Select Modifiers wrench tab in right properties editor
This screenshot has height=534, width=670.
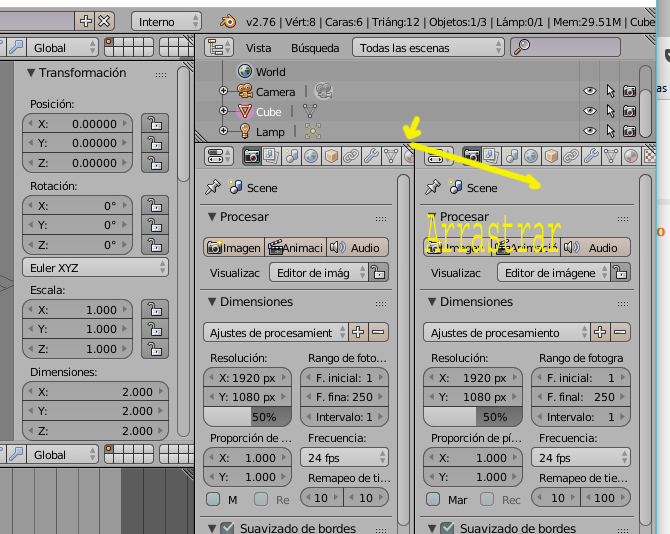[x=591, y=156]
